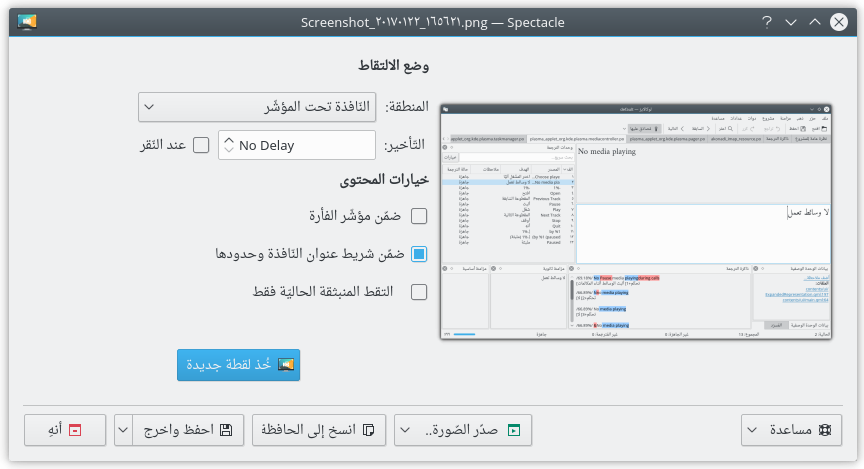The height and width of the screenshot is (469, 864).
Task: Uncheck ضمّن شريط عنوان النّافذة وحدودها option
Action: pyautogui.click(x=419, y=254)
